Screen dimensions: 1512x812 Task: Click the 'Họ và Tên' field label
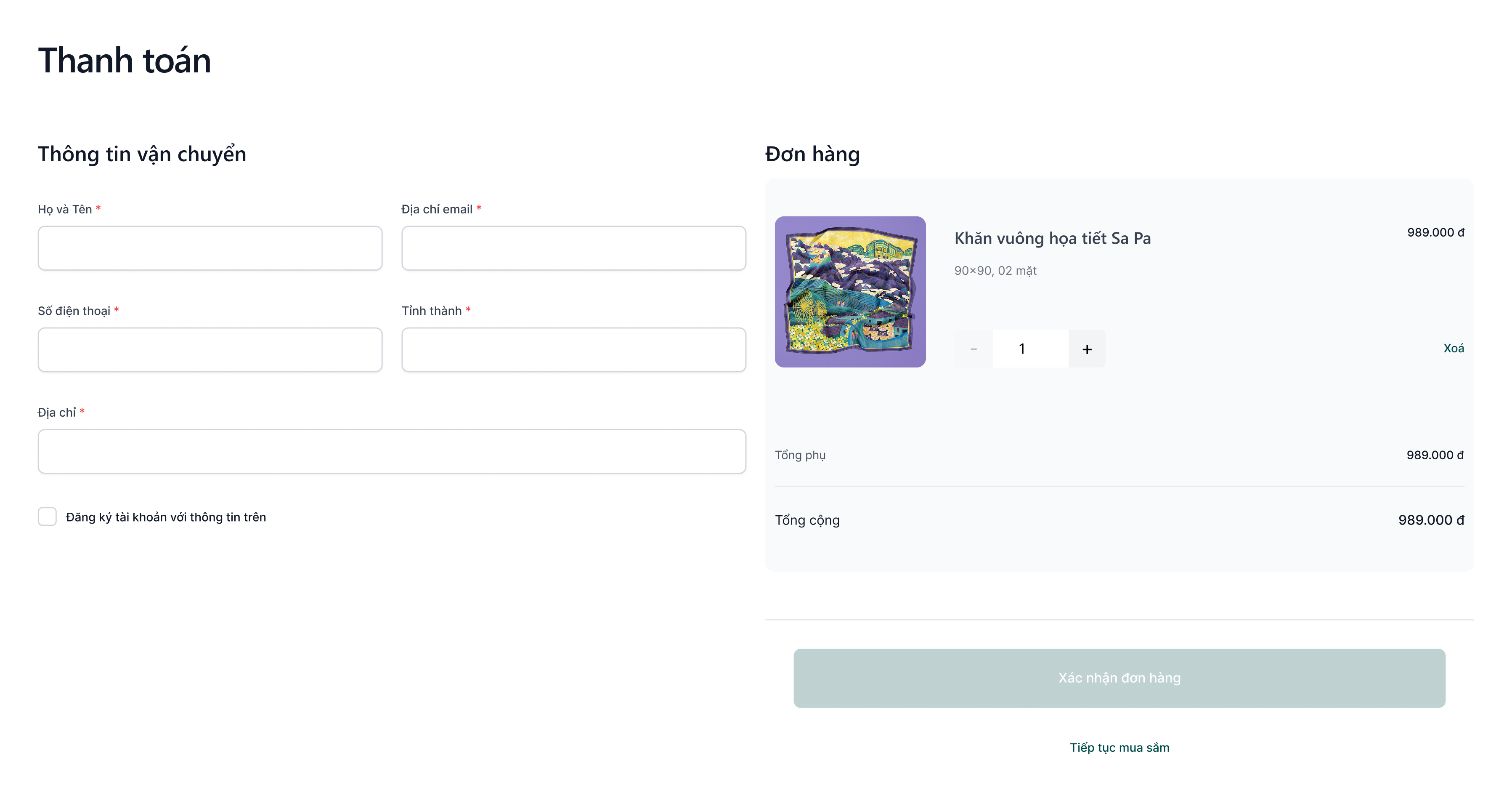pos(64,209)
